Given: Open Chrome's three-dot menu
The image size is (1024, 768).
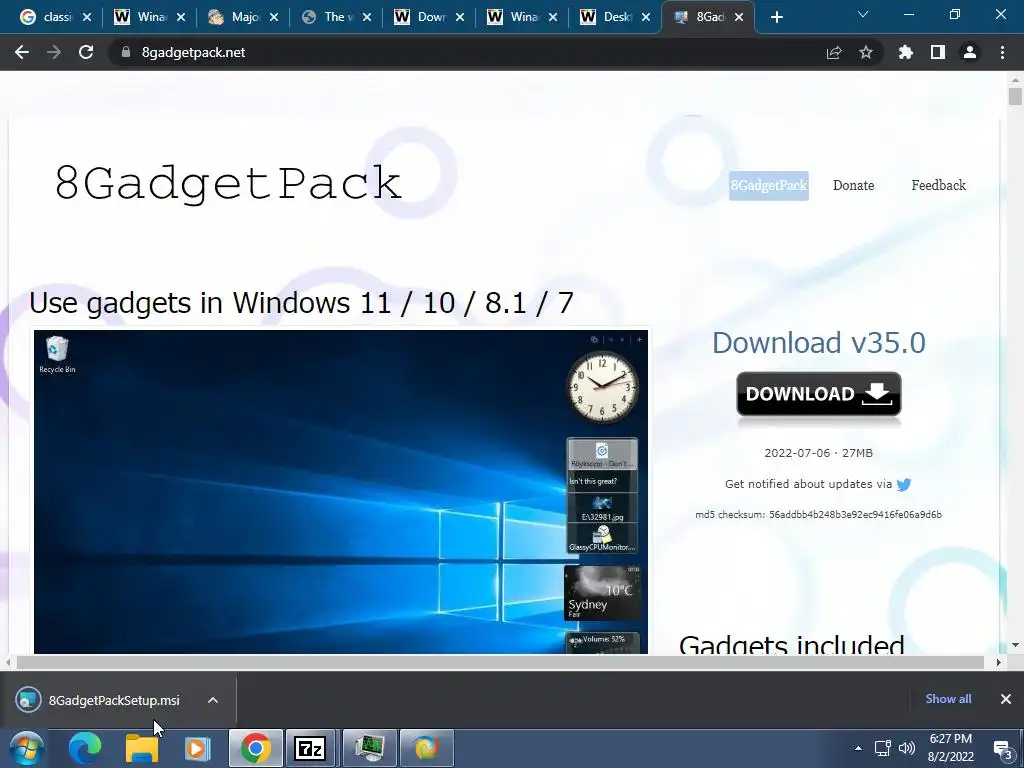Looking at the screenshot, I should [1002, 52].
